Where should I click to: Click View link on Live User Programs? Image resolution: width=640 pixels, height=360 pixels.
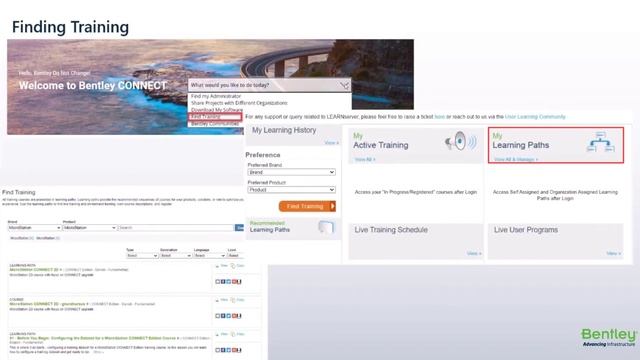(613, 253)
